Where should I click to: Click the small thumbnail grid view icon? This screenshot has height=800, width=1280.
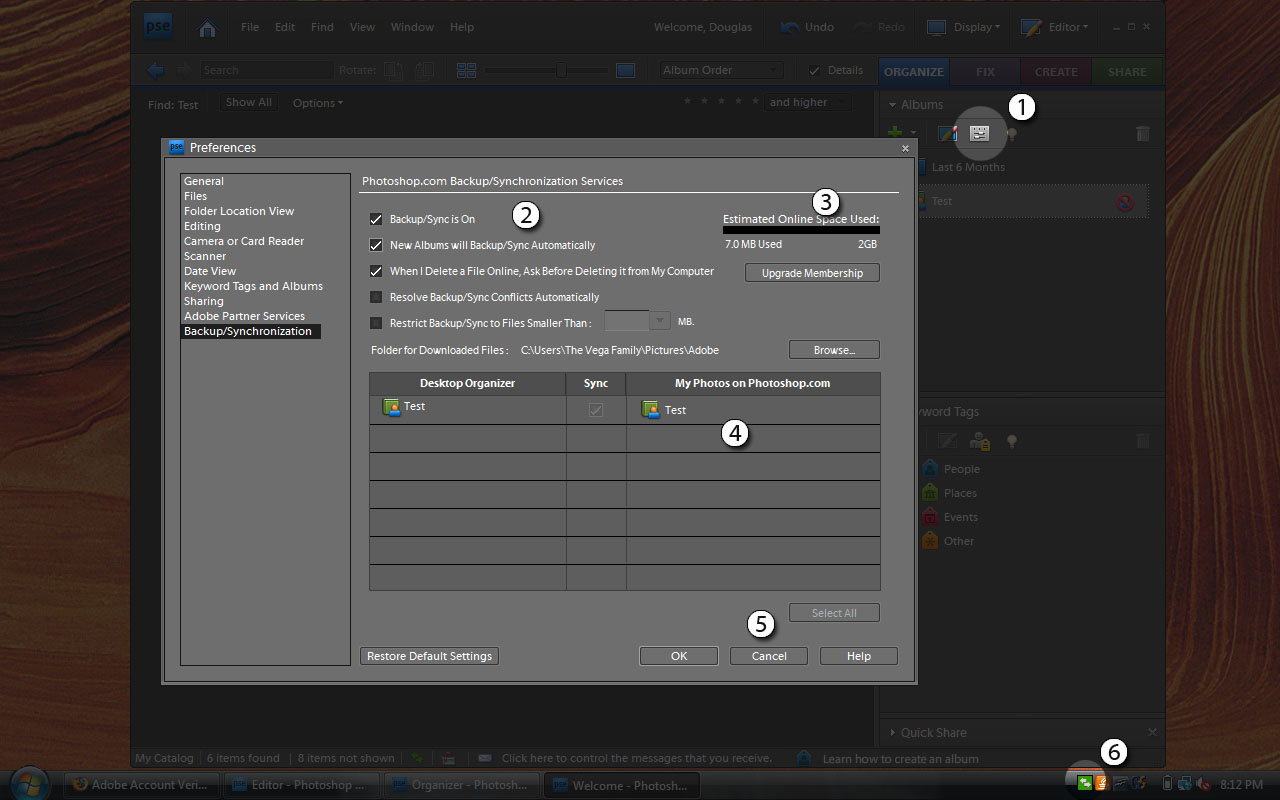pyautogui.click(x=466, y=70)
